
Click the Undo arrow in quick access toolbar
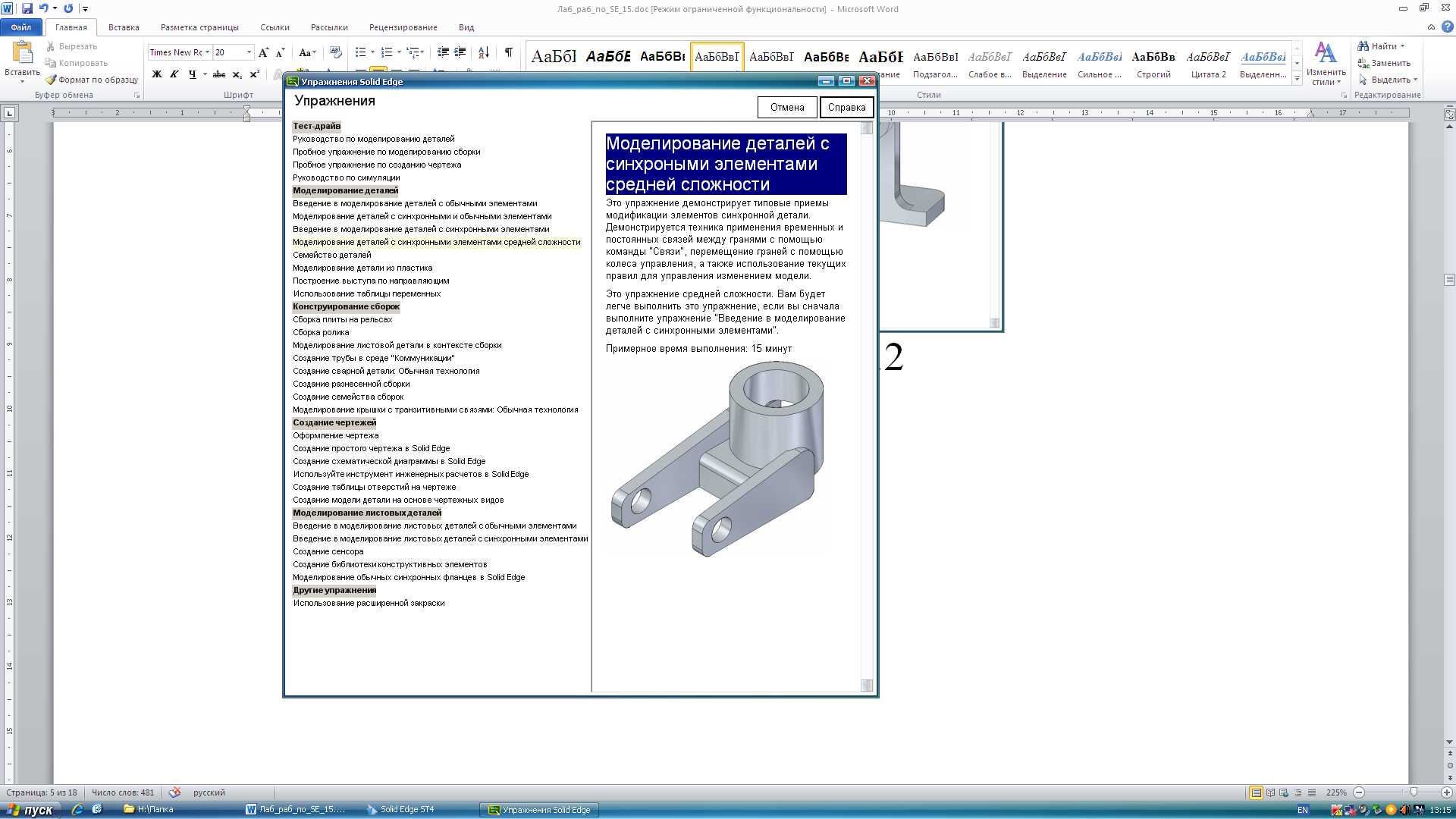click(x=43, y=8)
